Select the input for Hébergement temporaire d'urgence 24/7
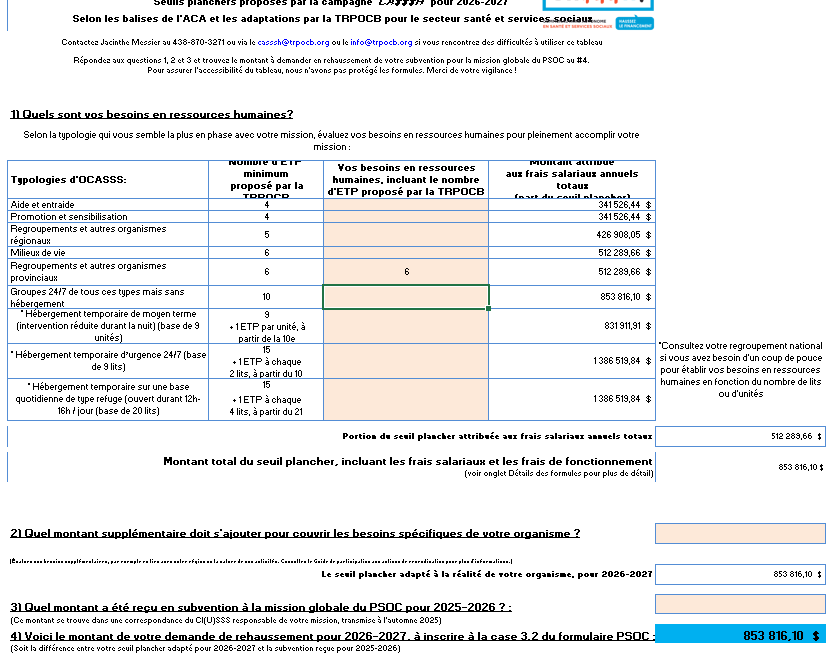Screen dimensions: 832x655 click(405, 361)
